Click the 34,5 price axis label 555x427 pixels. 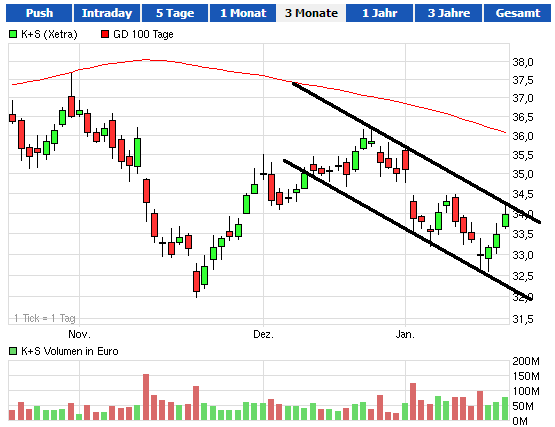523,194
